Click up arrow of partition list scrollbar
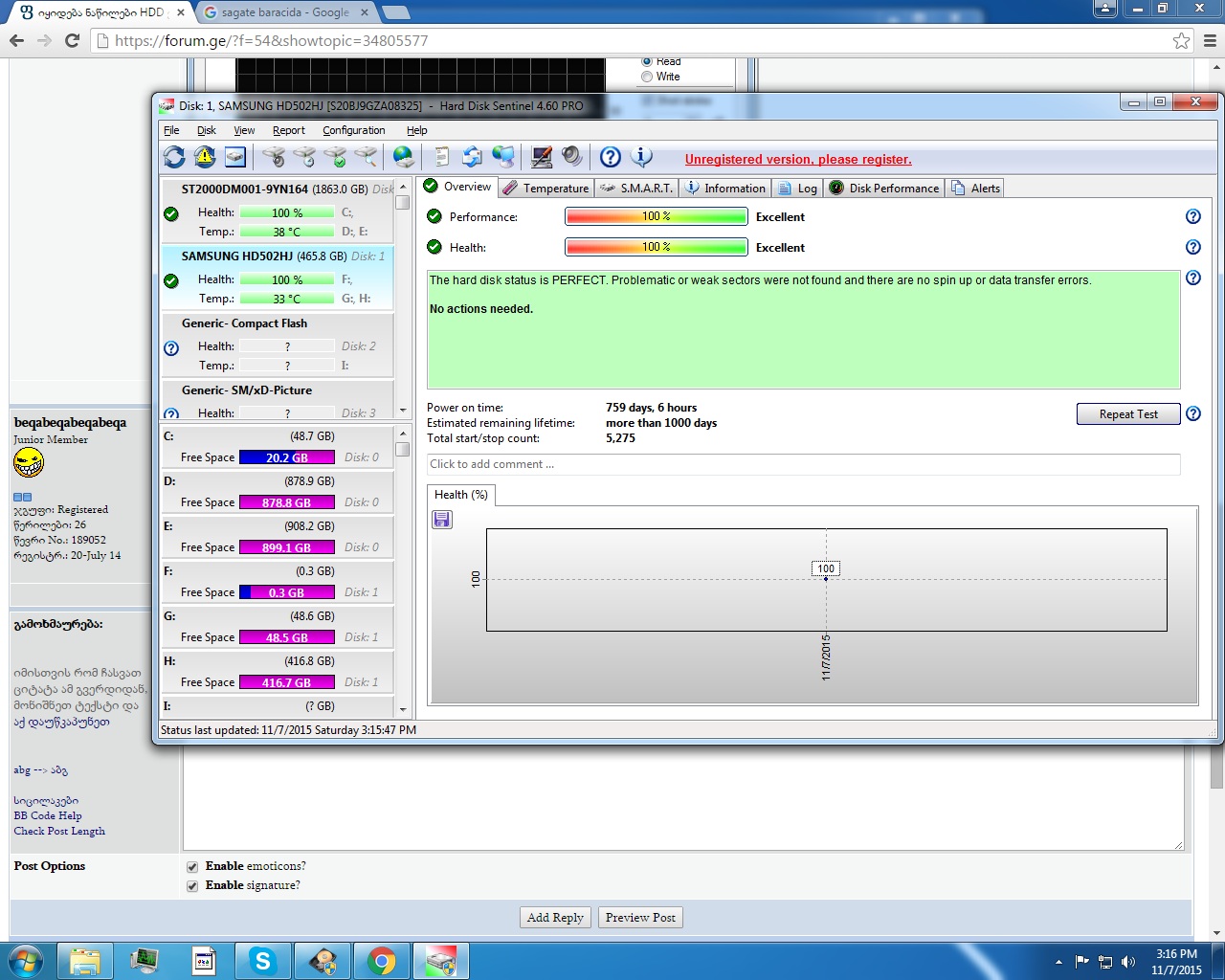Screen dimensions: 1225x980 coord(403,434)
